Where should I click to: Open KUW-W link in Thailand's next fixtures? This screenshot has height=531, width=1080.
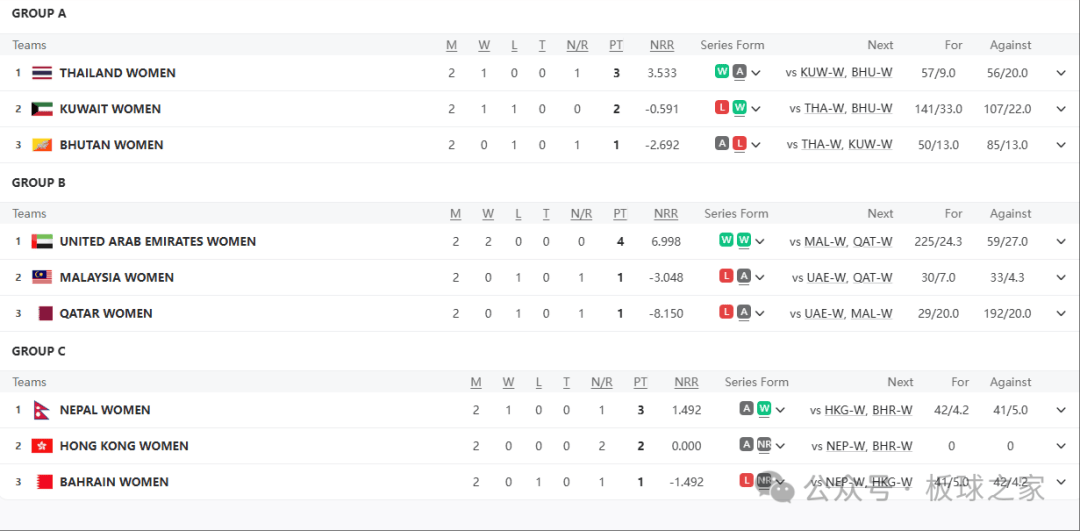[x=822, y=73]
